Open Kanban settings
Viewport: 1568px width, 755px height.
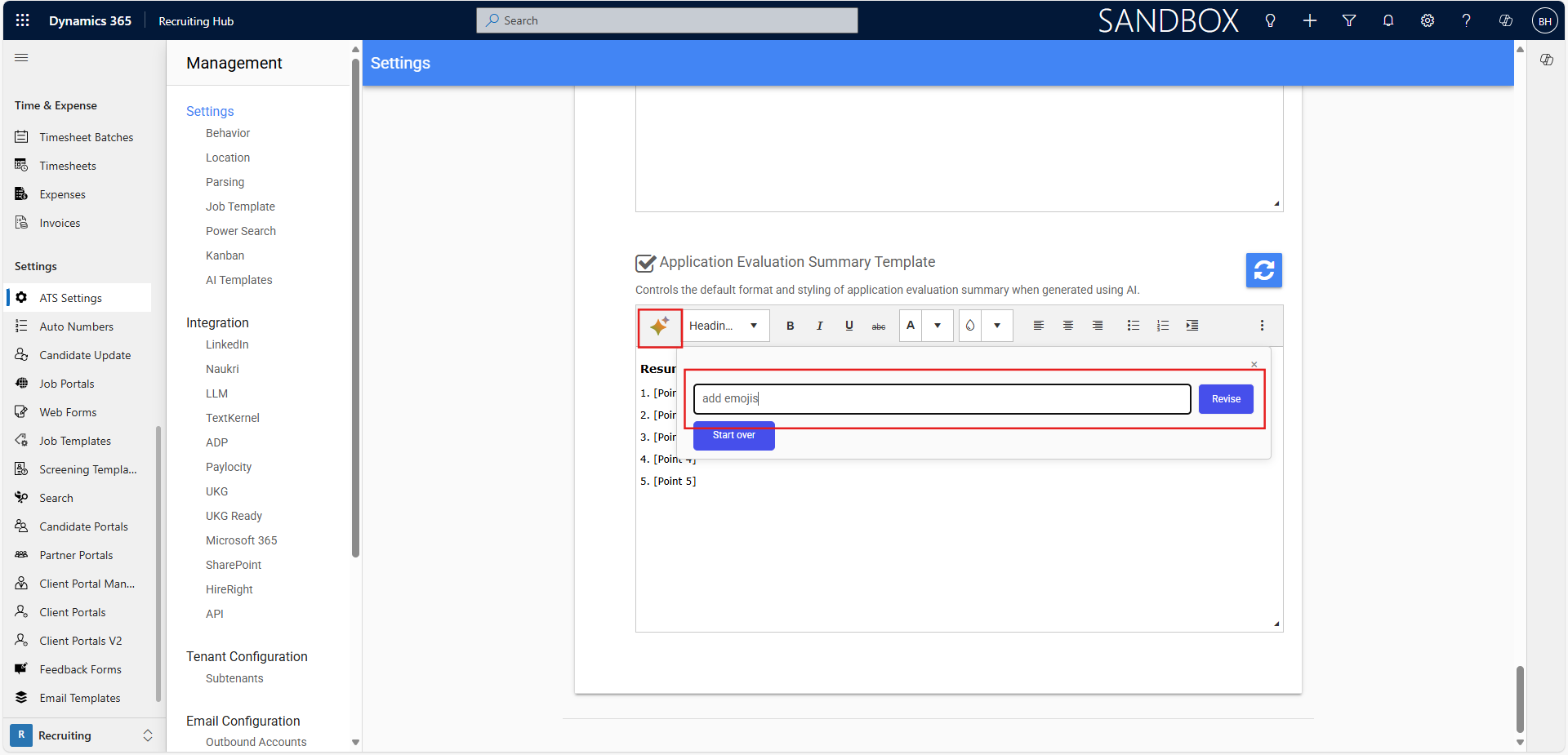[x=225, y=255]
